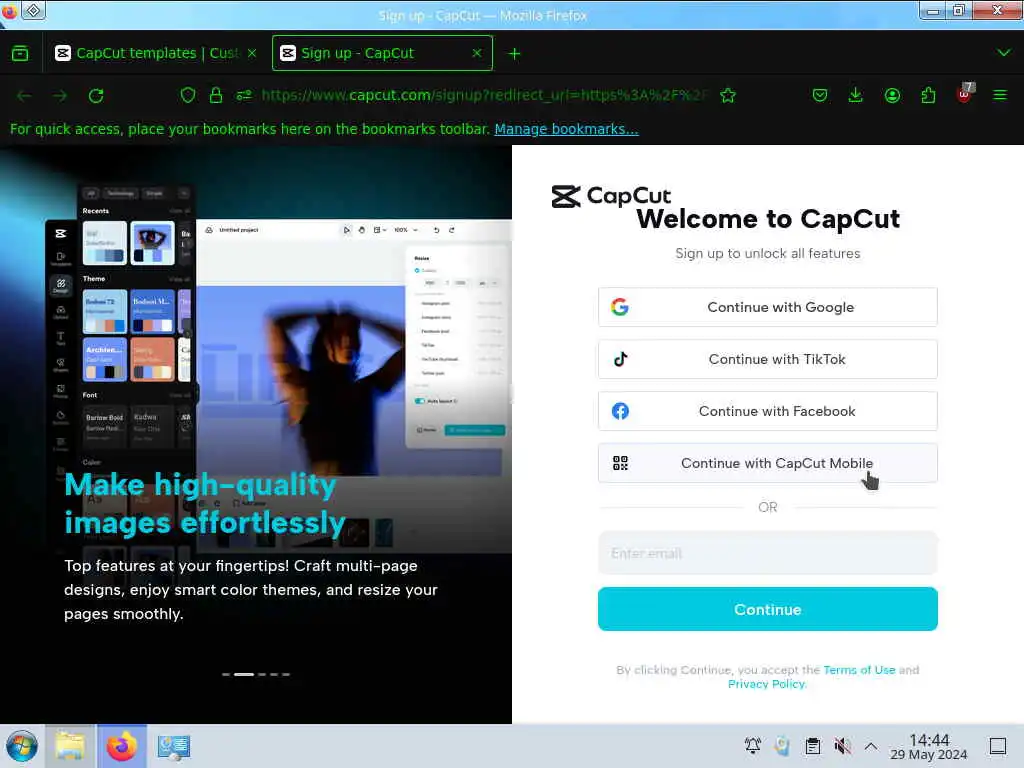This screenshot has height=768, width=1024.
Task: Click the muted volume tray icon
Action: pyautogui.click(x=842, y=746)
